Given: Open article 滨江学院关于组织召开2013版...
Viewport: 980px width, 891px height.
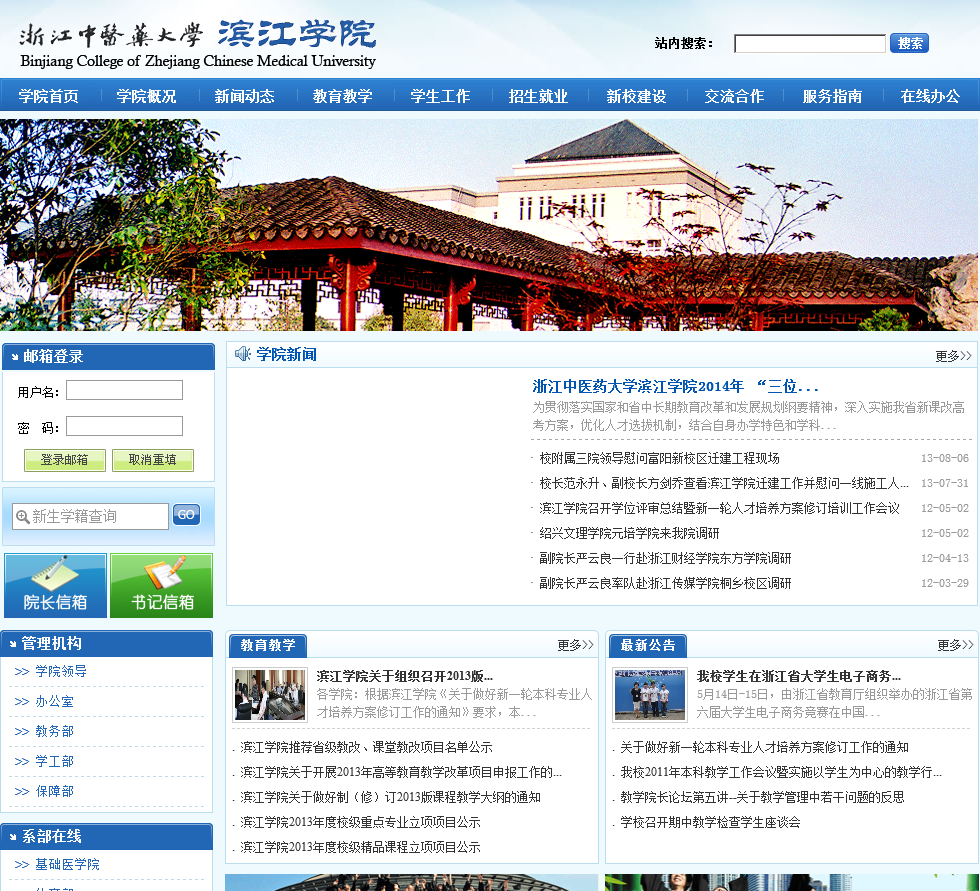Looking at the screenshot, I should pyautogui.click(x=404, y=676).
